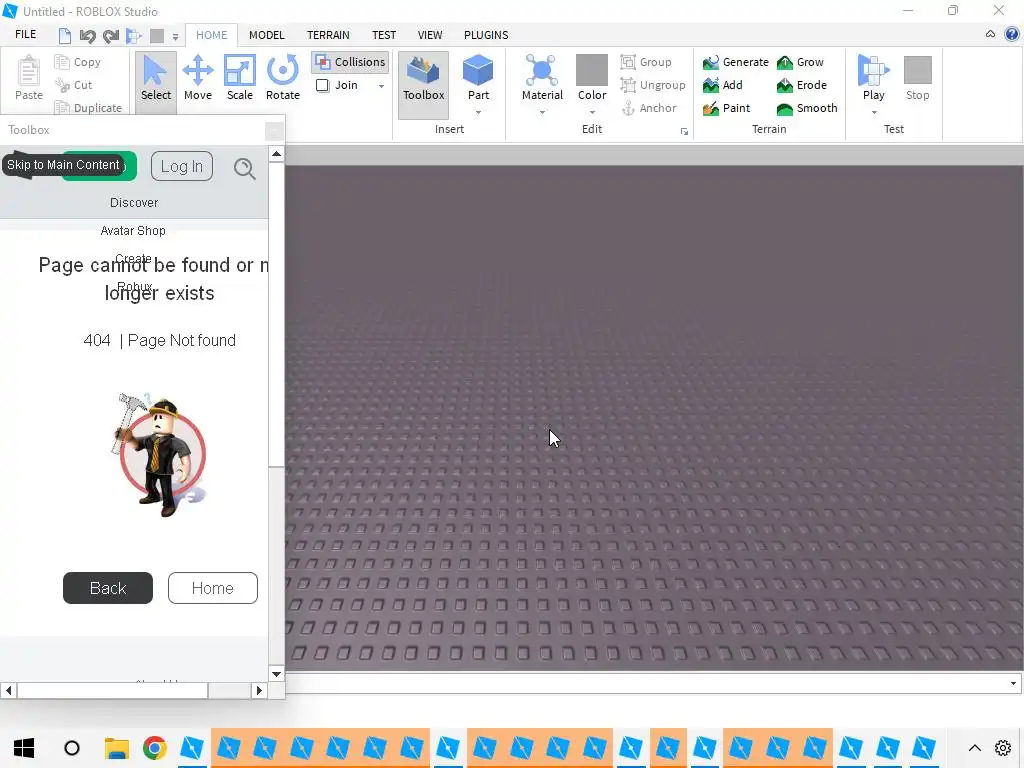Open the Discover link
The image size is (1024, 768).
coord(134,202)
